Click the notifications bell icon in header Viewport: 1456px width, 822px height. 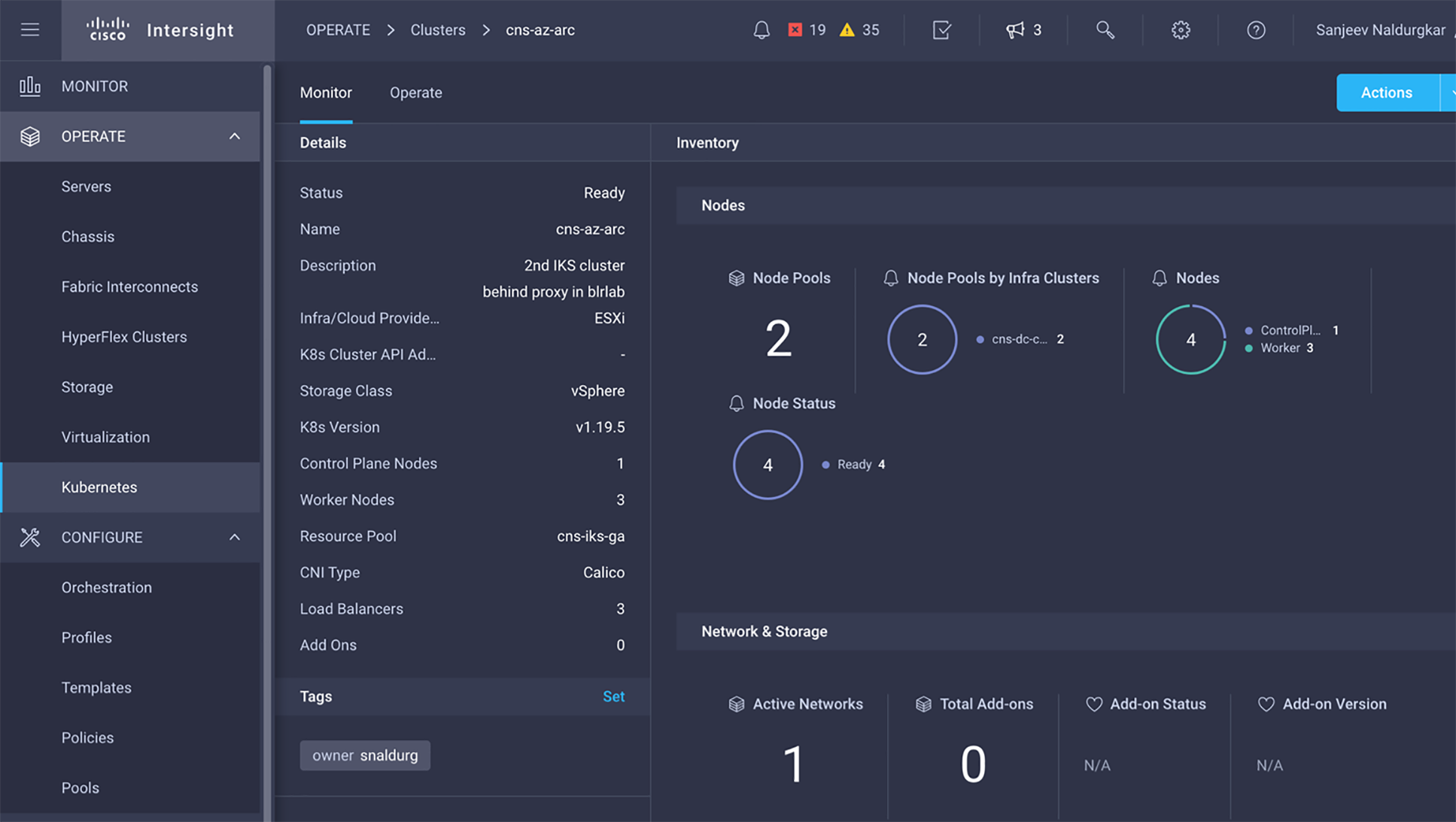click(x=761, y=30)
